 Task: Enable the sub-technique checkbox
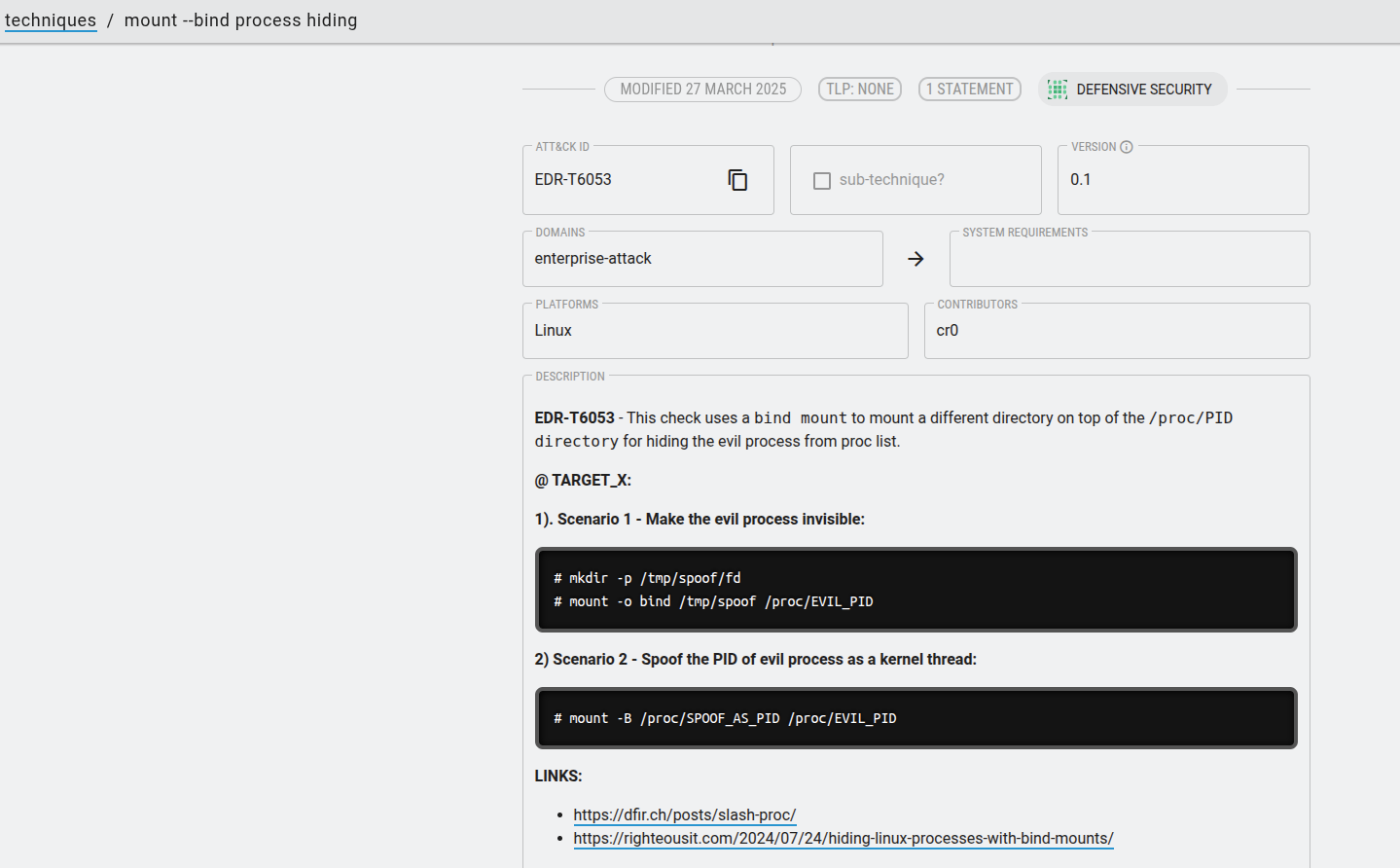tap(822, 181)
